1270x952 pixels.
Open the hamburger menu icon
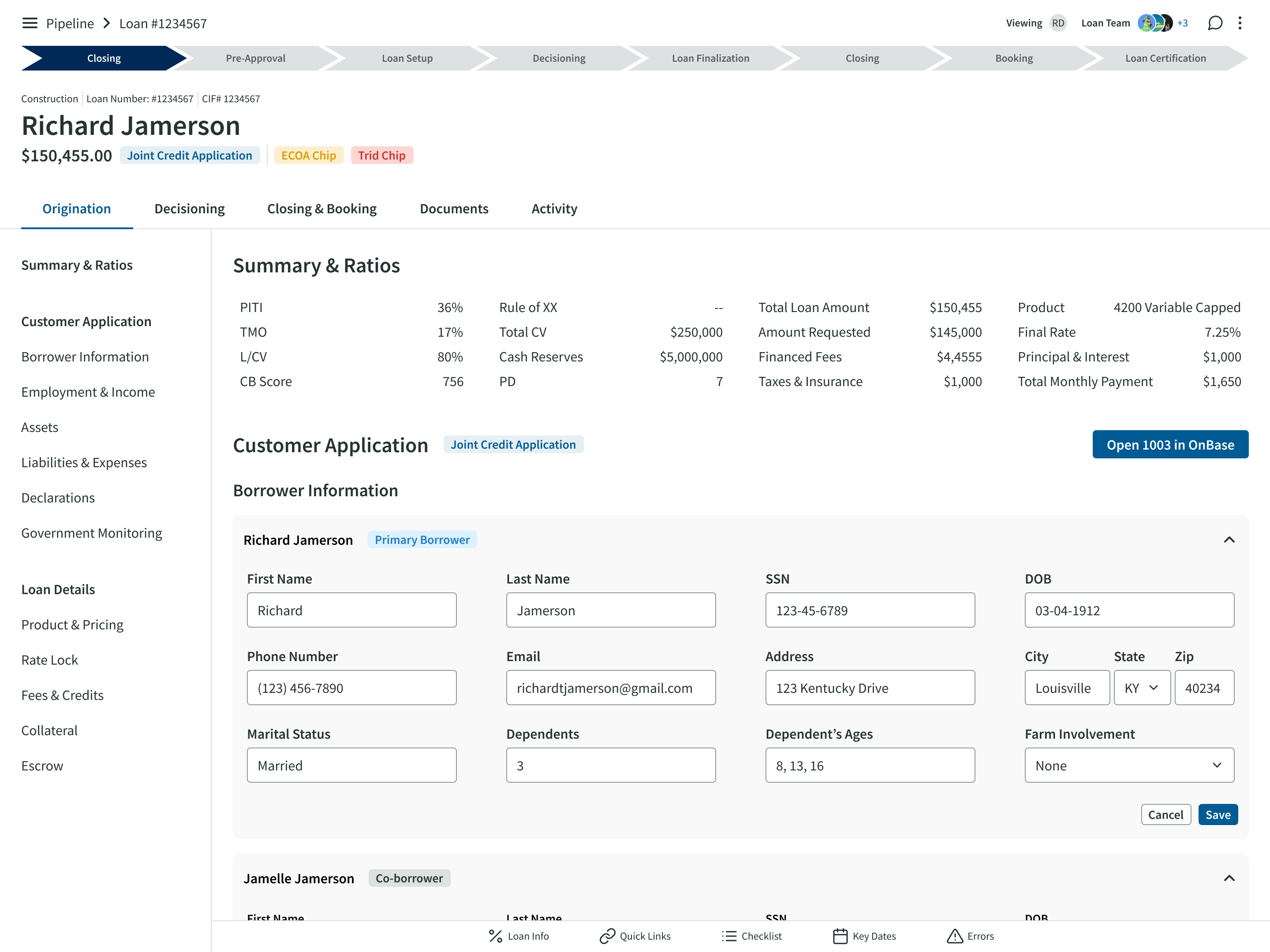click(29, 23)
